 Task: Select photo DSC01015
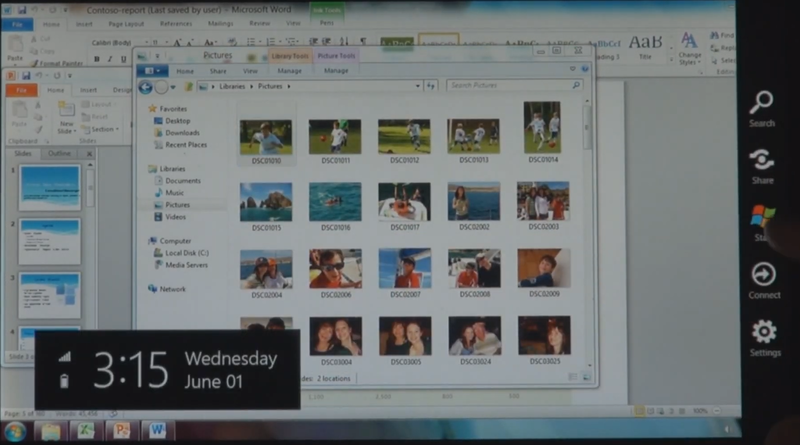coord(266,207)
